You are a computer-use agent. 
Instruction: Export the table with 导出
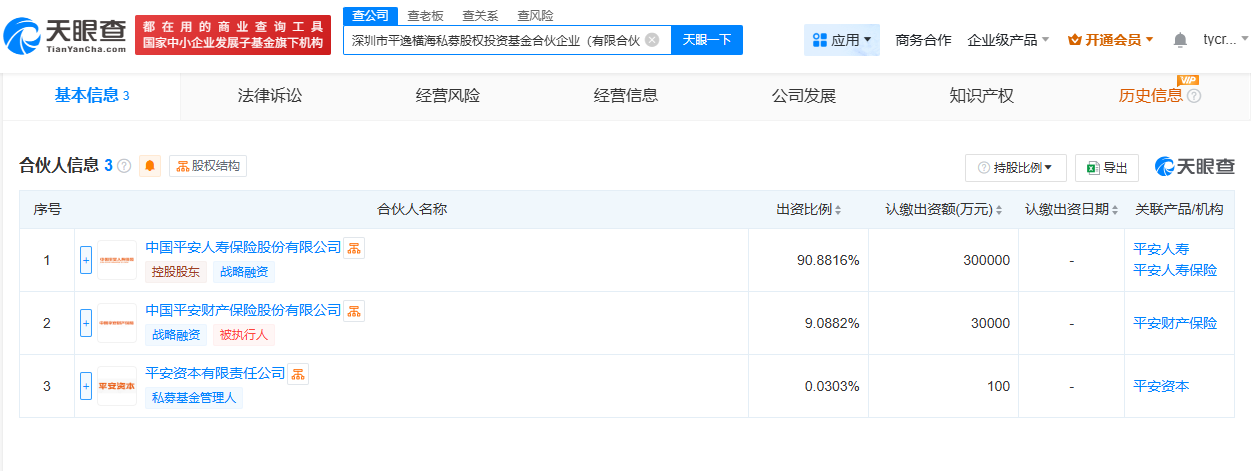click(1107, 167)
